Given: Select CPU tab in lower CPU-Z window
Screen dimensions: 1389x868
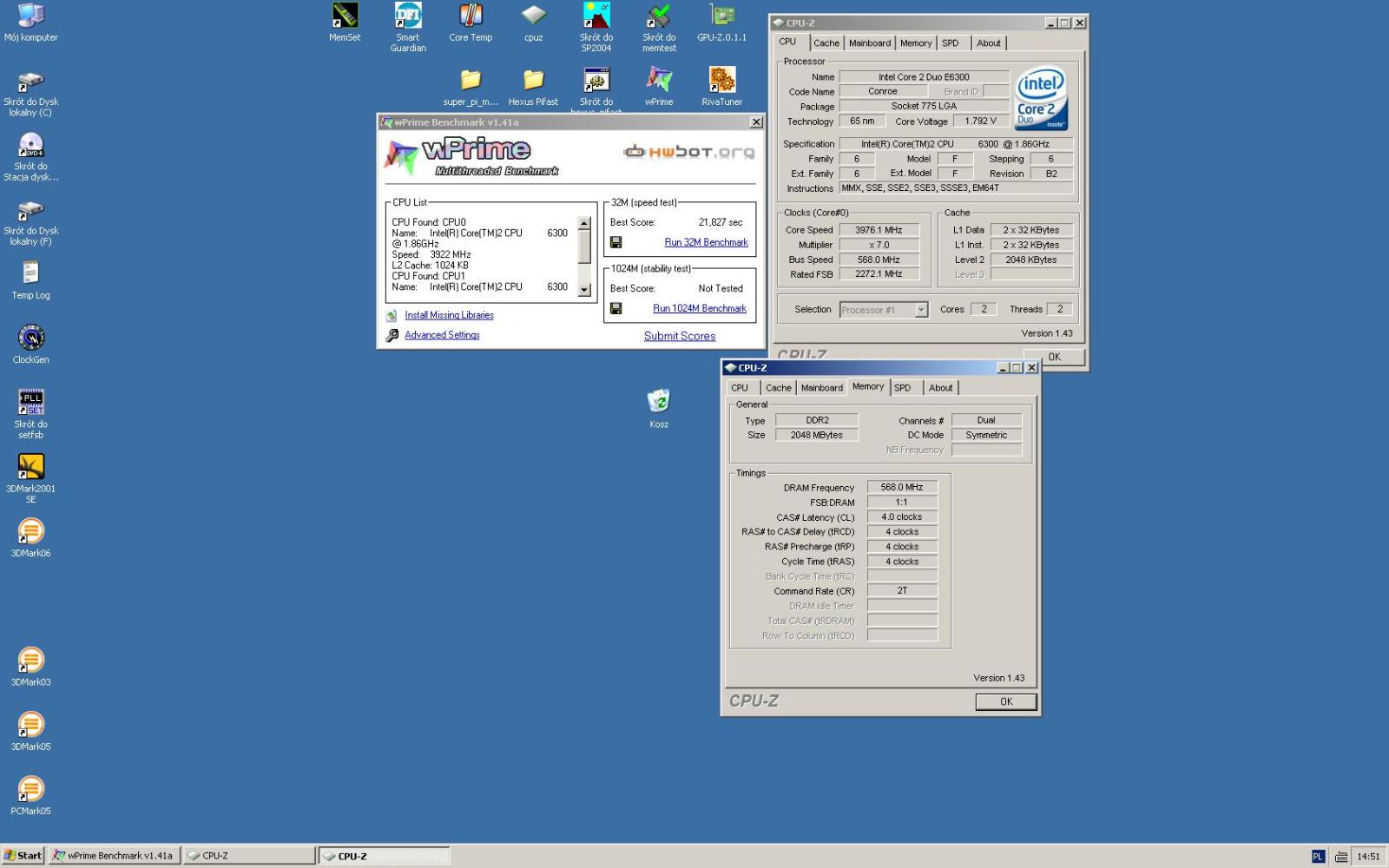Looking at the screenshot, I should pos(740,388).
